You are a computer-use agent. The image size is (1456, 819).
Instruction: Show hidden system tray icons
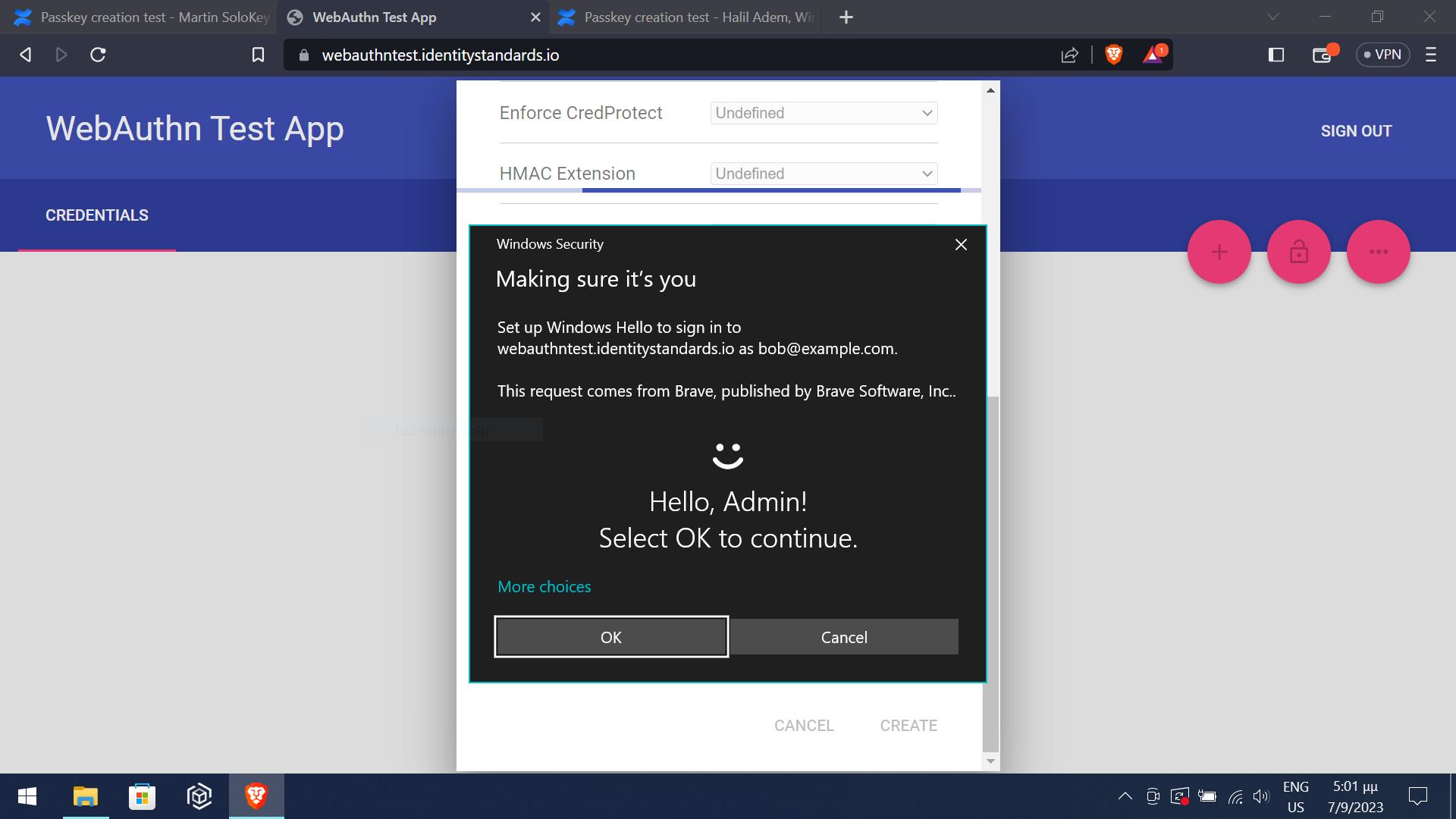coord(1125,796)
